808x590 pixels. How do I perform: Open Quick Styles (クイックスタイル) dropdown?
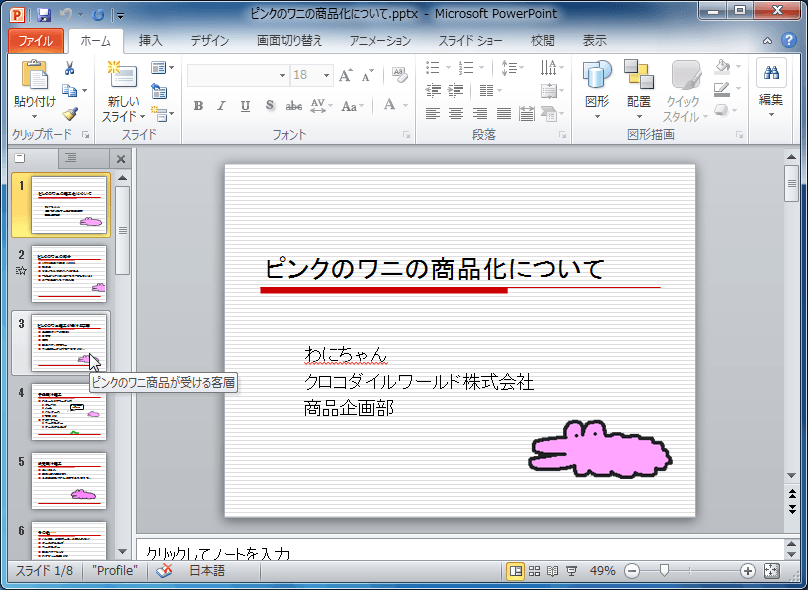[685, 92]
